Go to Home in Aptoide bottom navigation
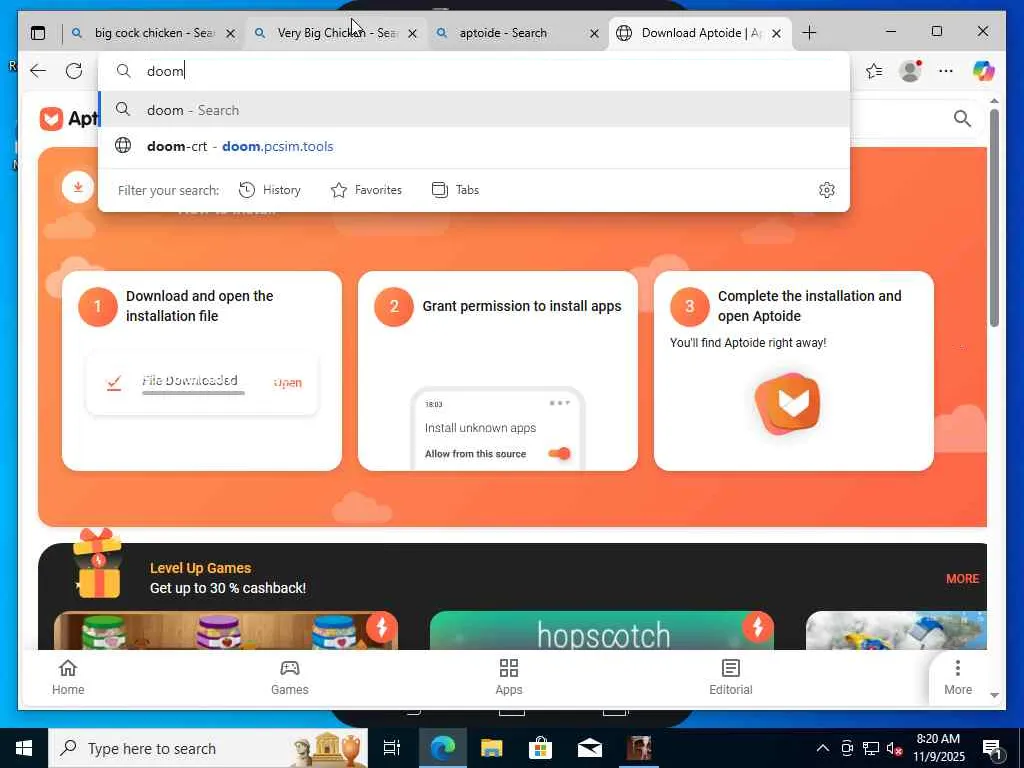This screenshot has height=768, width=1024. click(x=68, y=677)
